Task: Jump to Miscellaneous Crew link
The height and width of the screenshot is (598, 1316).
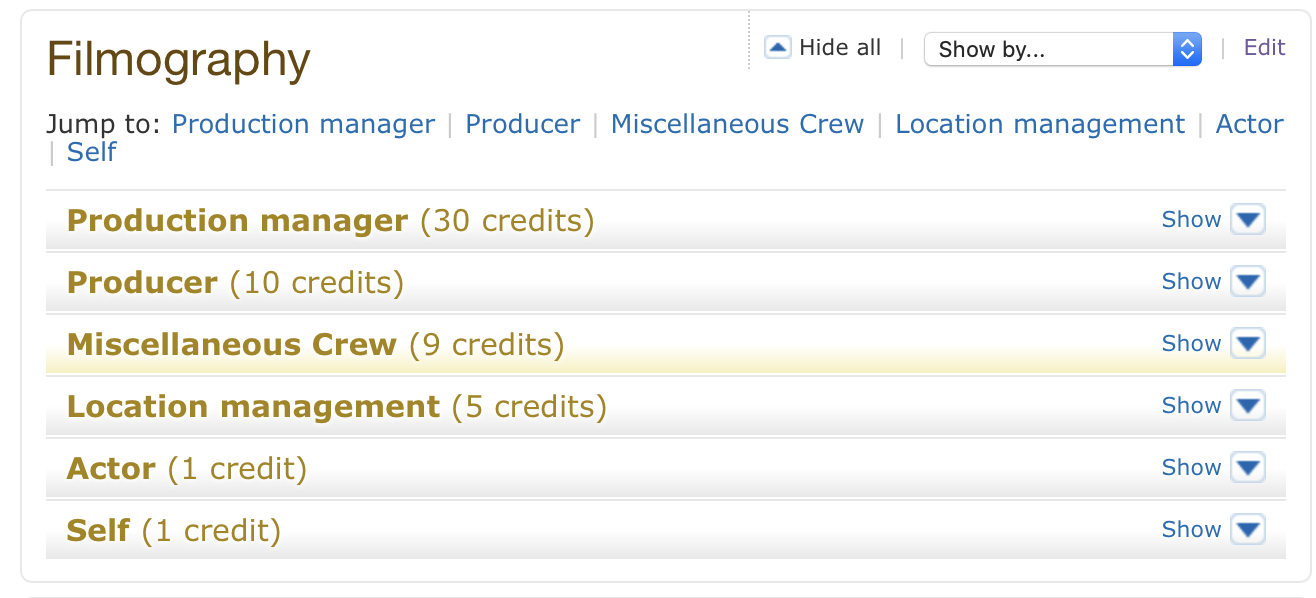Action: [x=737, y=124]
